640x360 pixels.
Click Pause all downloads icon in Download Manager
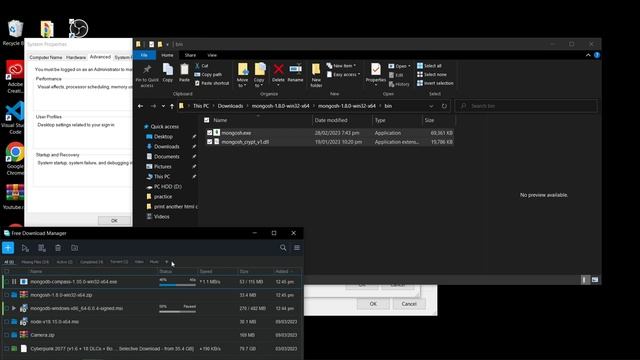[42, 248]
